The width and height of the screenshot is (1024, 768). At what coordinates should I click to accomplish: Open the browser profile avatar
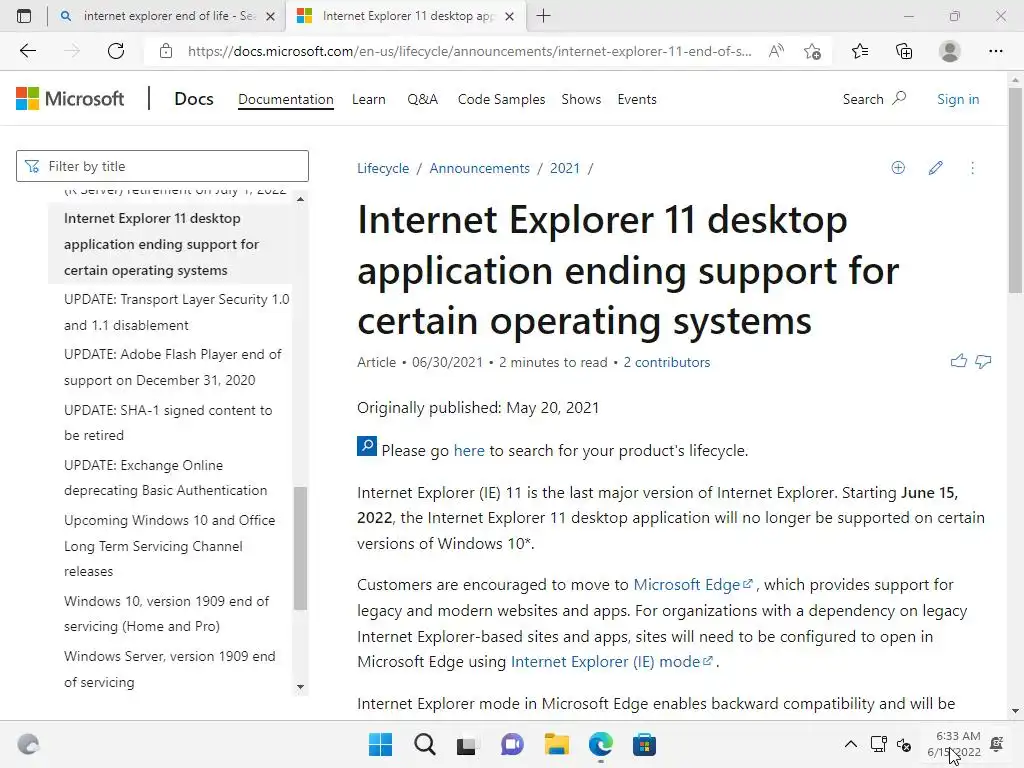(950, 51)
